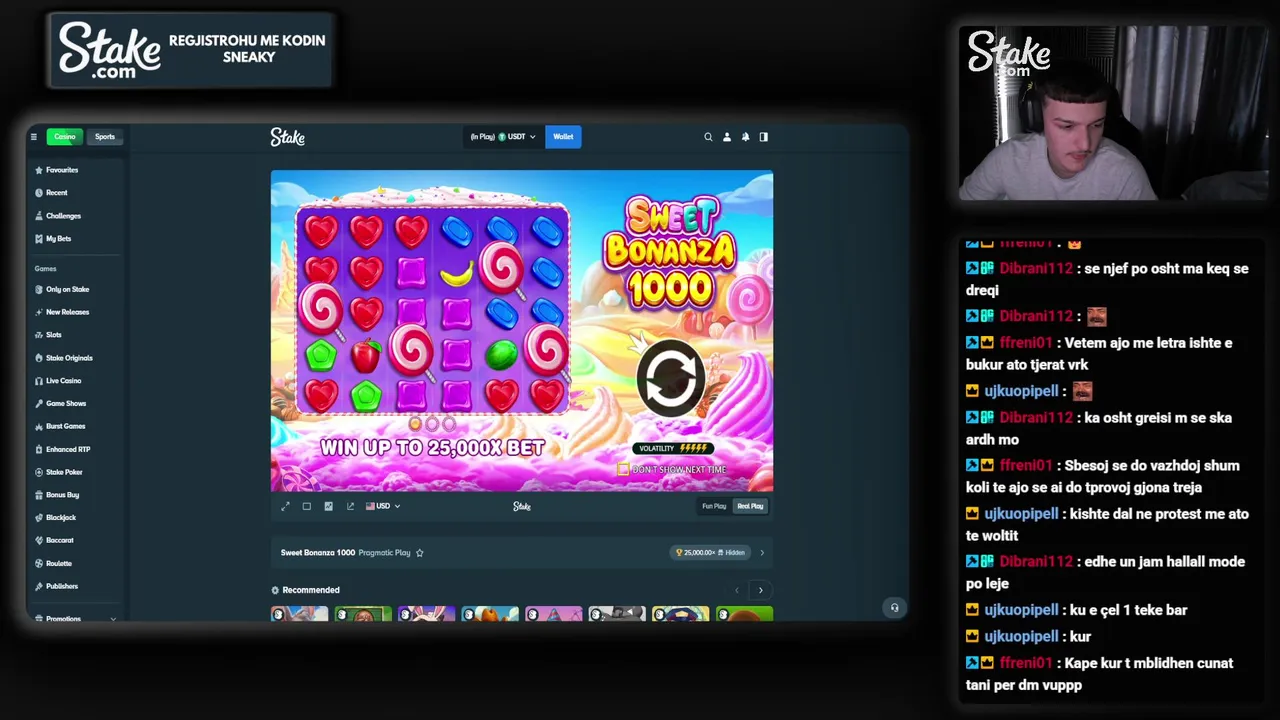Viewport: 1280px width, 720px height.
Task: Show previous Recommended games with left arrow
Action: [737, 590]
